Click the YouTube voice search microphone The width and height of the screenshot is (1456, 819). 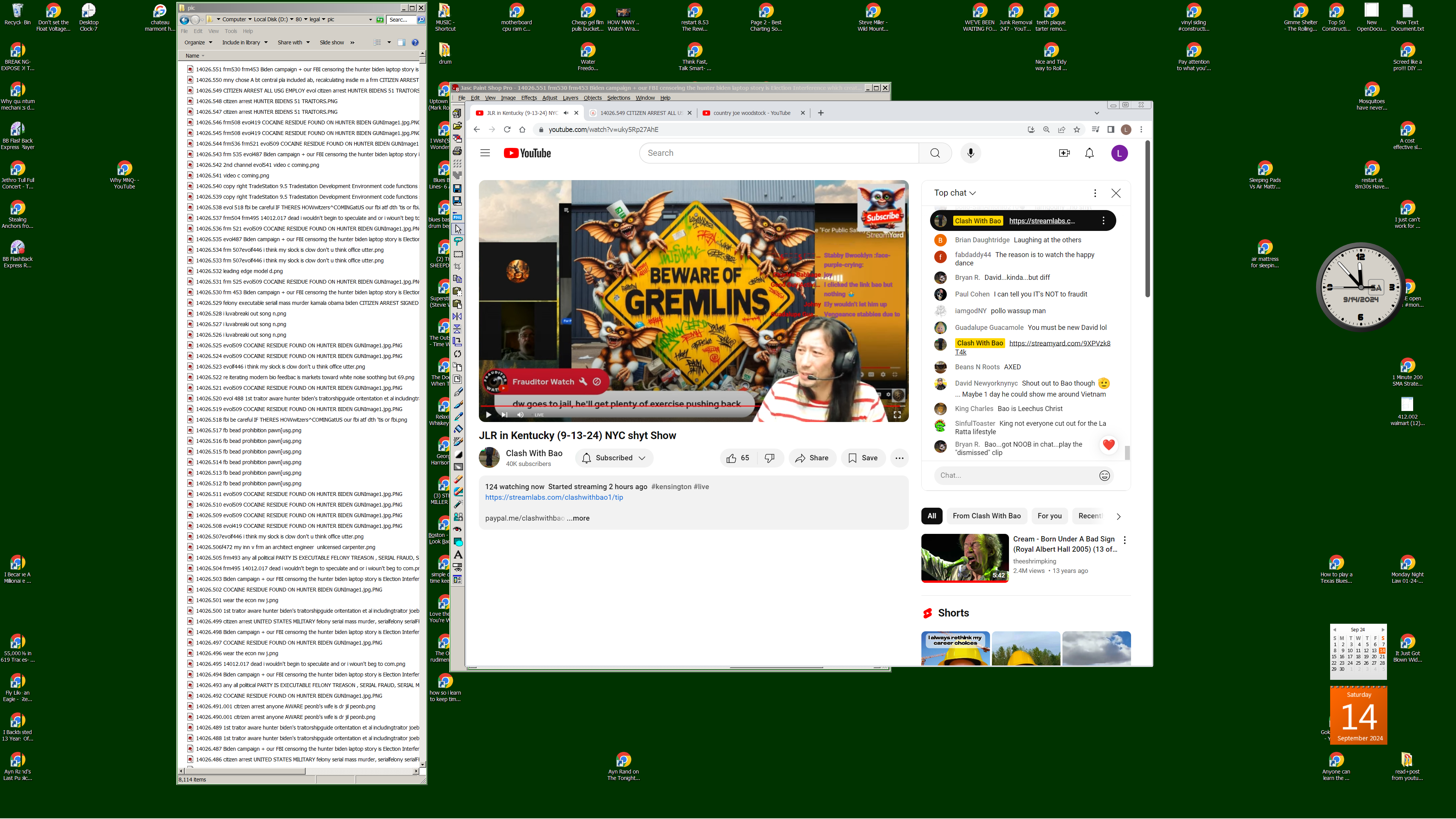click(x=971, y=153)
